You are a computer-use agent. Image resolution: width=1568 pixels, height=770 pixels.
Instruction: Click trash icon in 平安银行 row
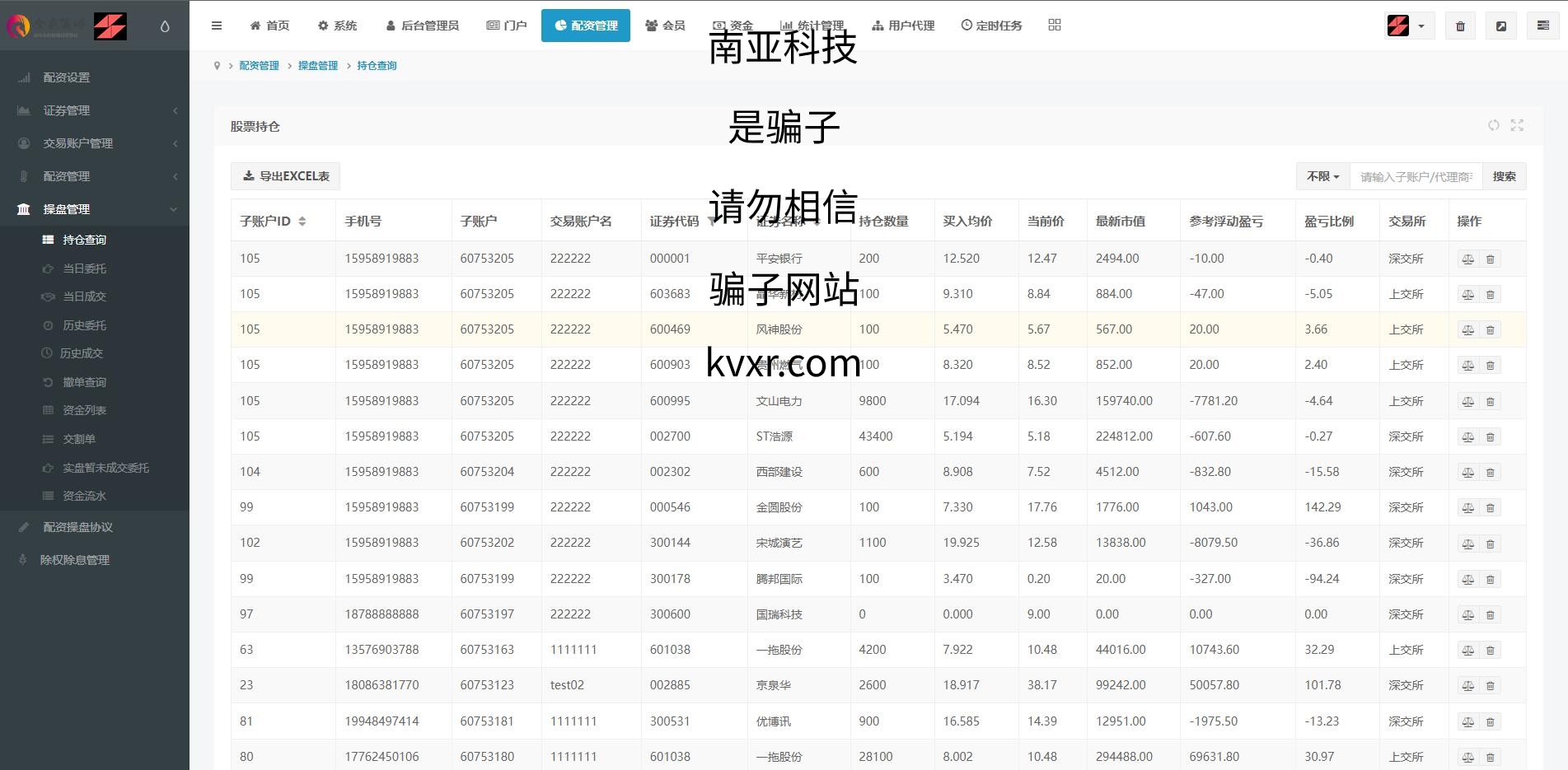click(1490, 259)
